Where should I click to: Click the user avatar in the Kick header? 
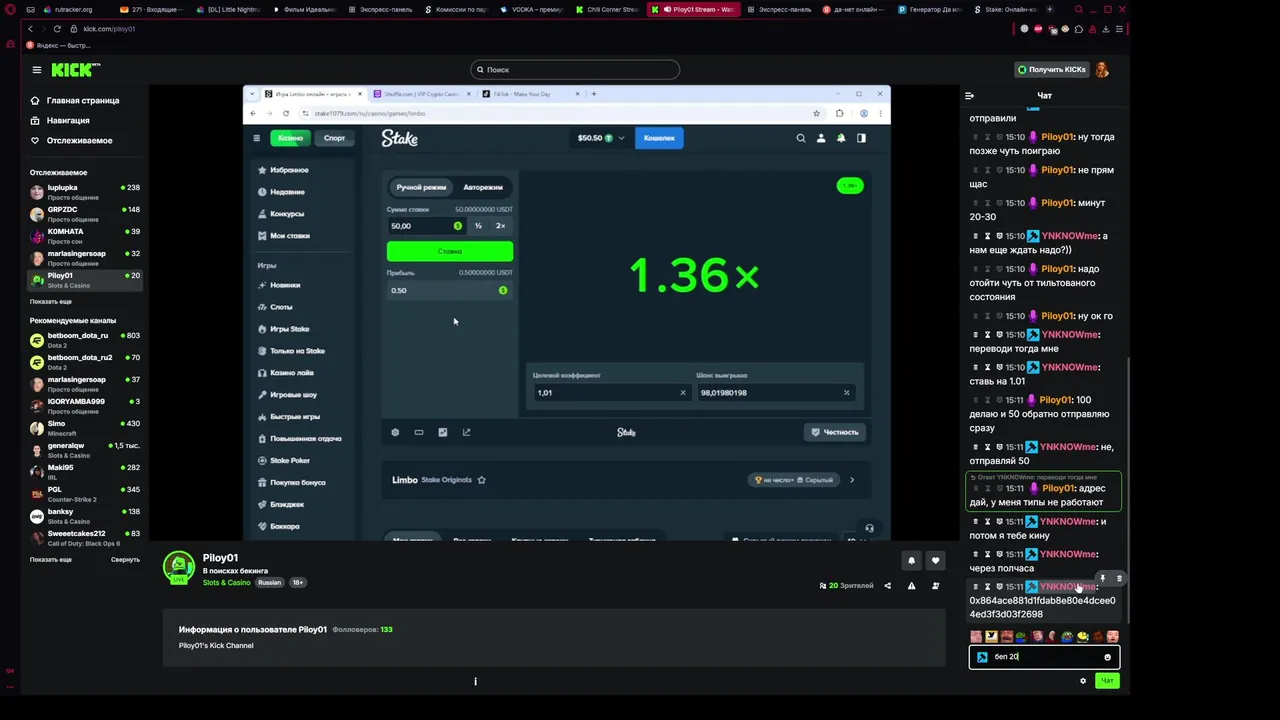tap(1102, 70)
